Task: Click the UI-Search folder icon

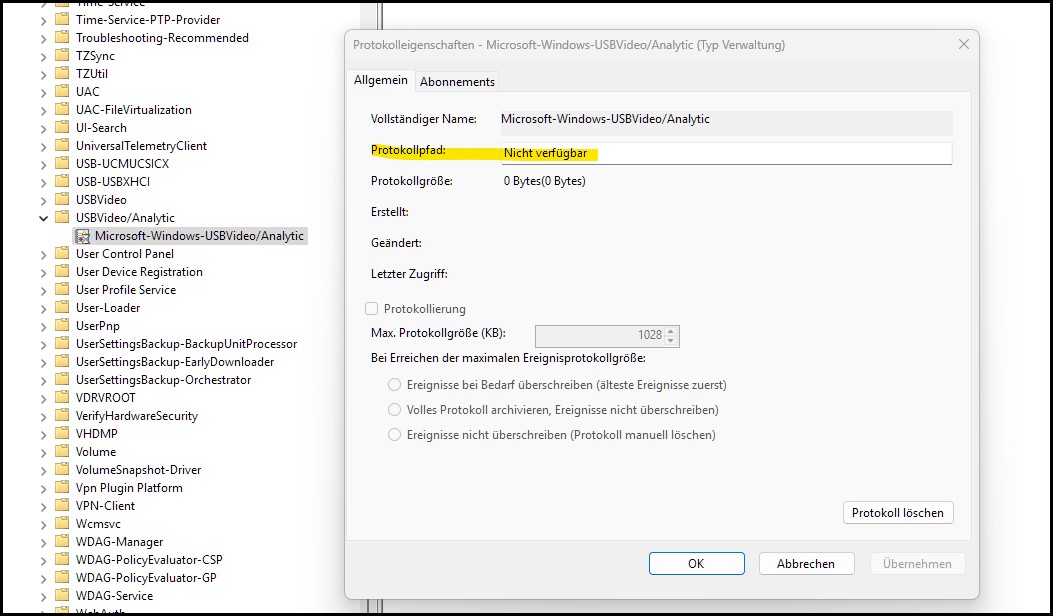Action: click(x=62, y=127)
